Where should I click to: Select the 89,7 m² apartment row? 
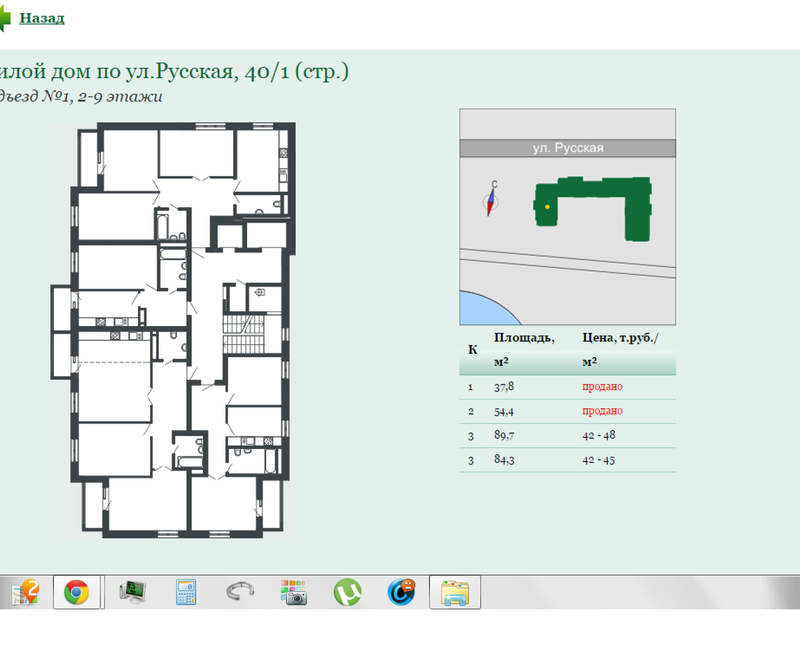point(567,436)
